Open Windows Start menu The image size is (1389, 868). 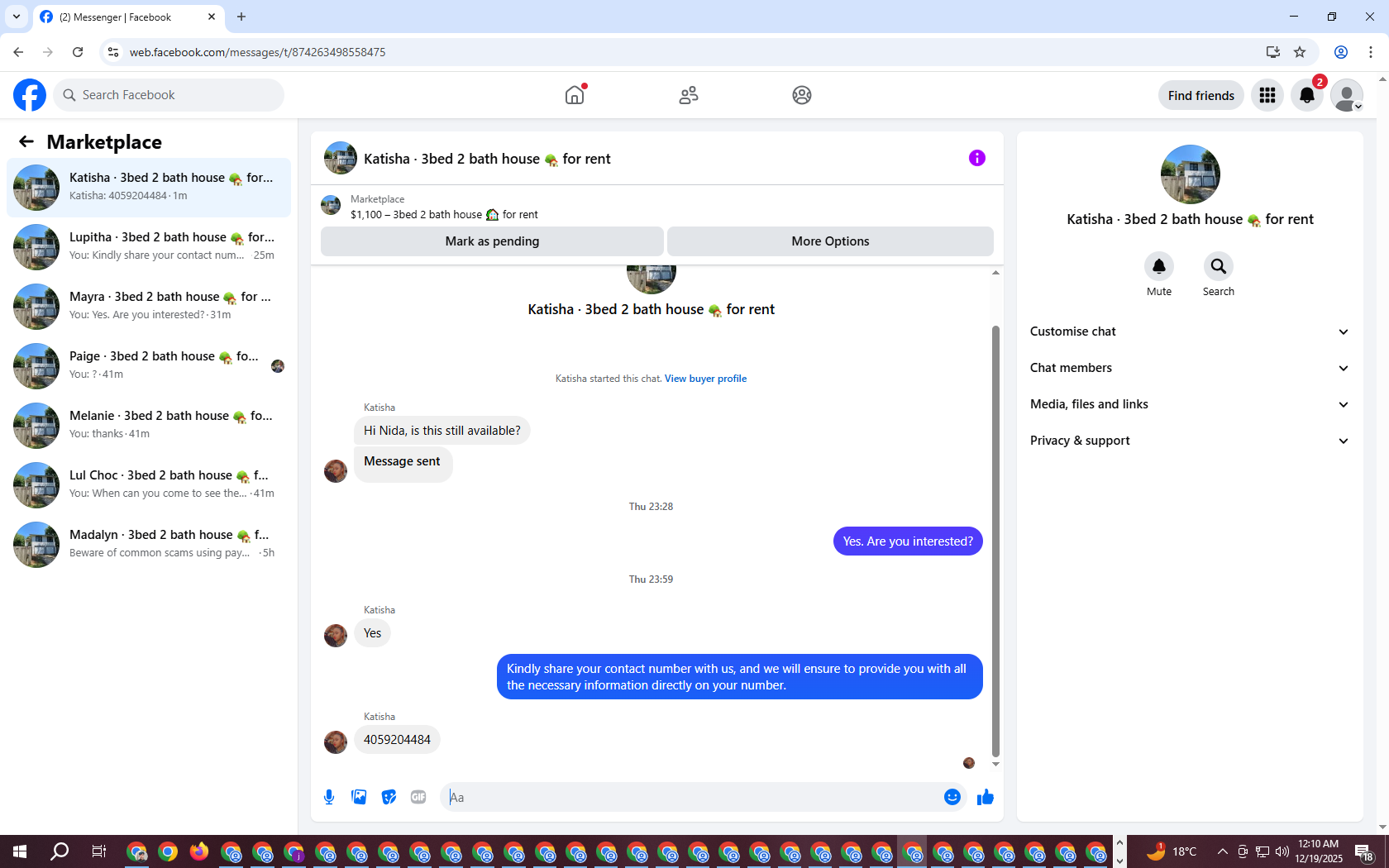[x=20, y=851]
